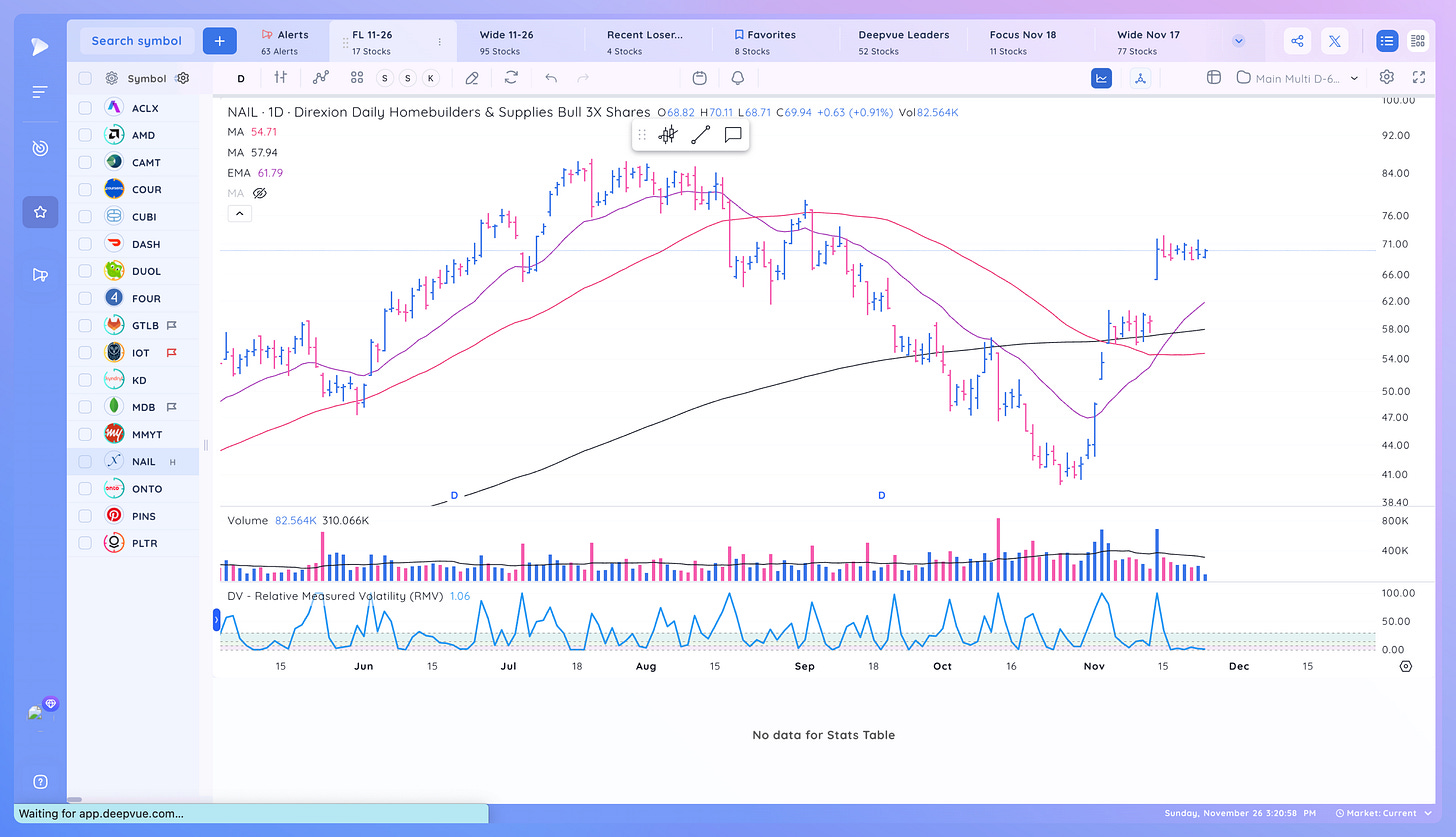Select the trend line drawing tool
Viewport: 1456px width, 837px height.
point(700,135)
